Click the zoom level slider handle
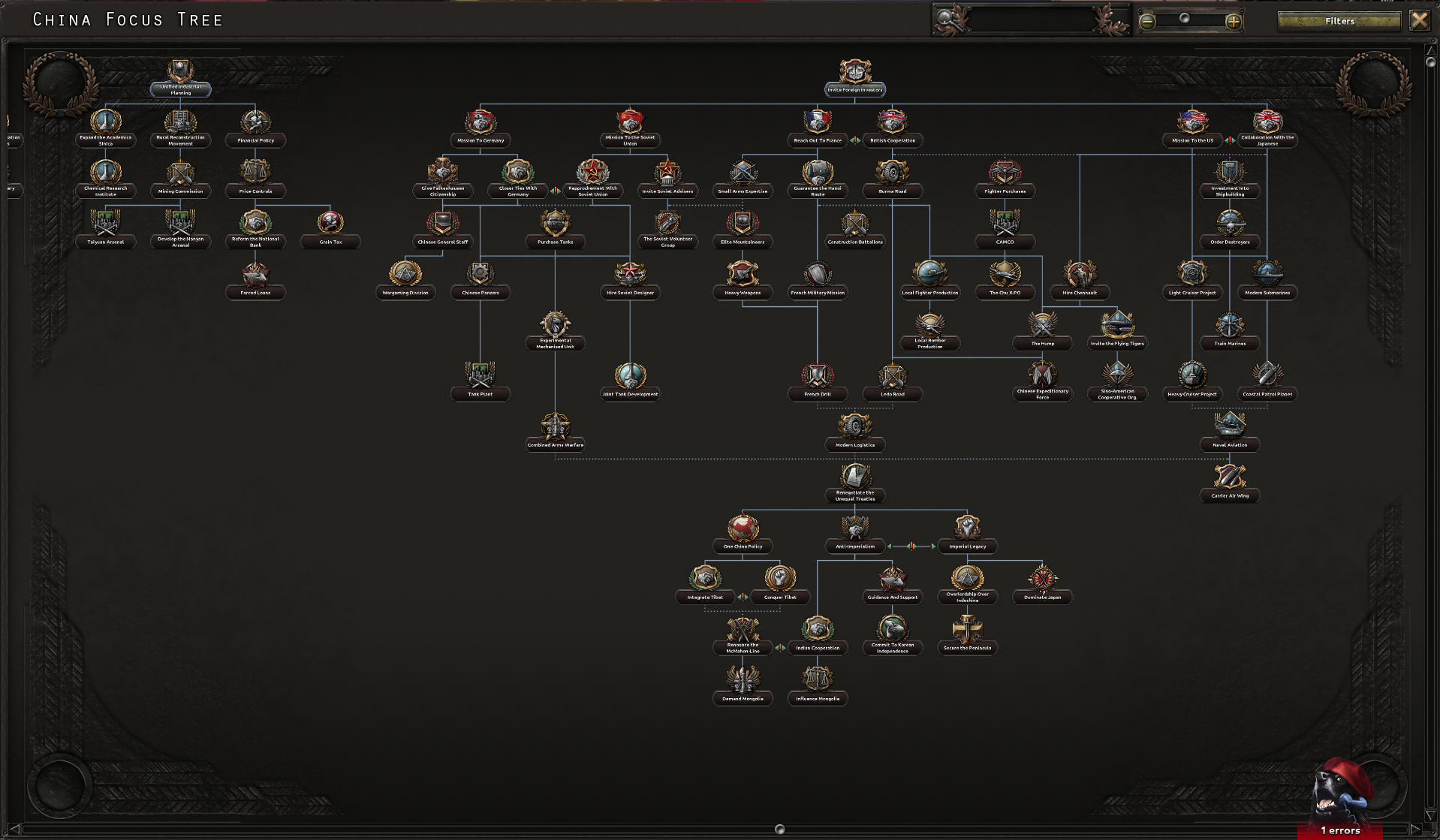This screenshot has height=840, width=1440. point(1184,18)
